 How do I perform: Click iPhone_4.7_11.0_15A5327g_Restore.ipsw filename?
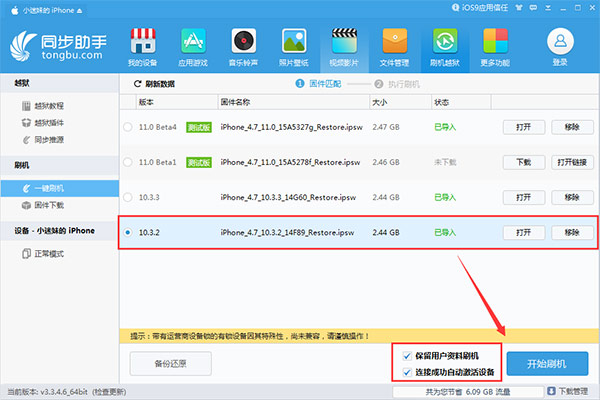(292, 127)
